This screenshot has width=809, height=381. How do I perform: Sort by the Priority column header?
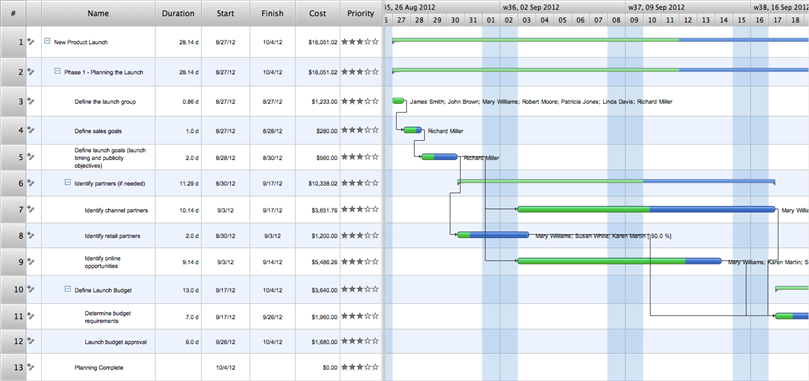click(x=361, y=14)
